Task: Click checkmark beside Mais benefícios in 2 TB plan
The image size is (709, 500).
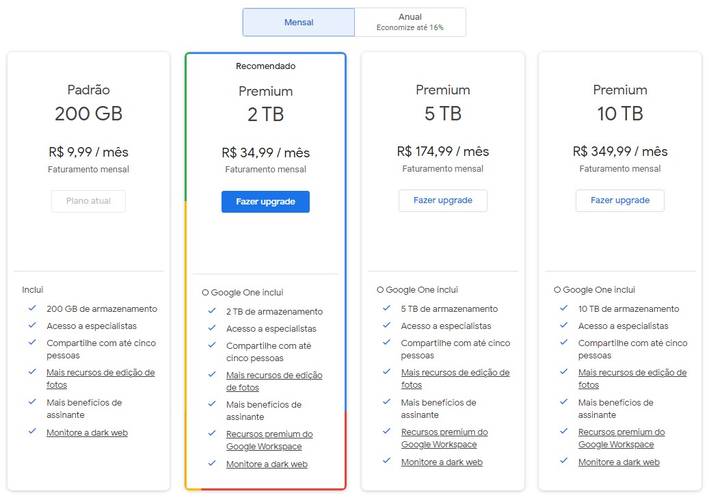Action: coord(212,404)
